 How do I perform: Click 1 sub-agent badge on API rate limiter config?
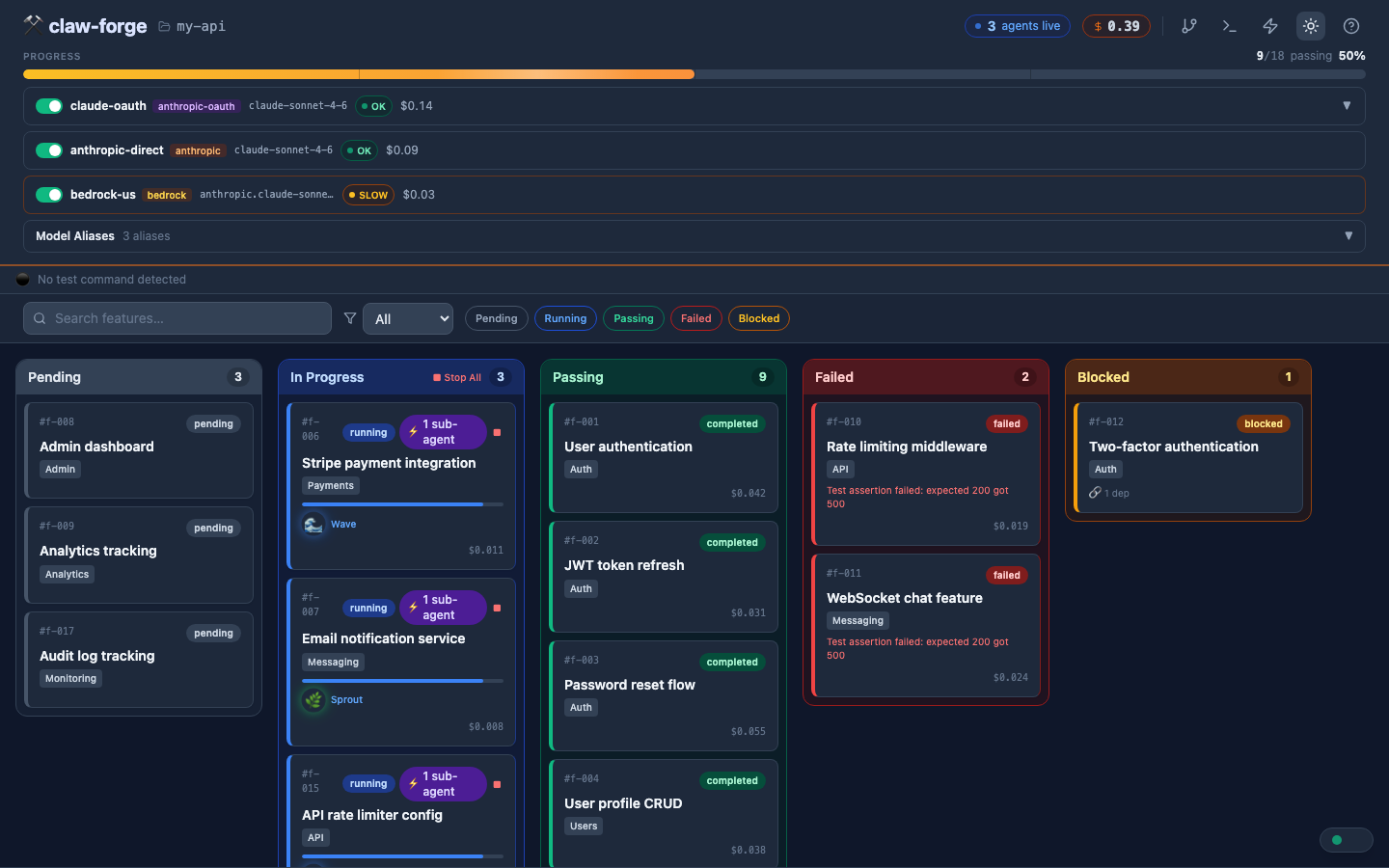coord(443,784)
